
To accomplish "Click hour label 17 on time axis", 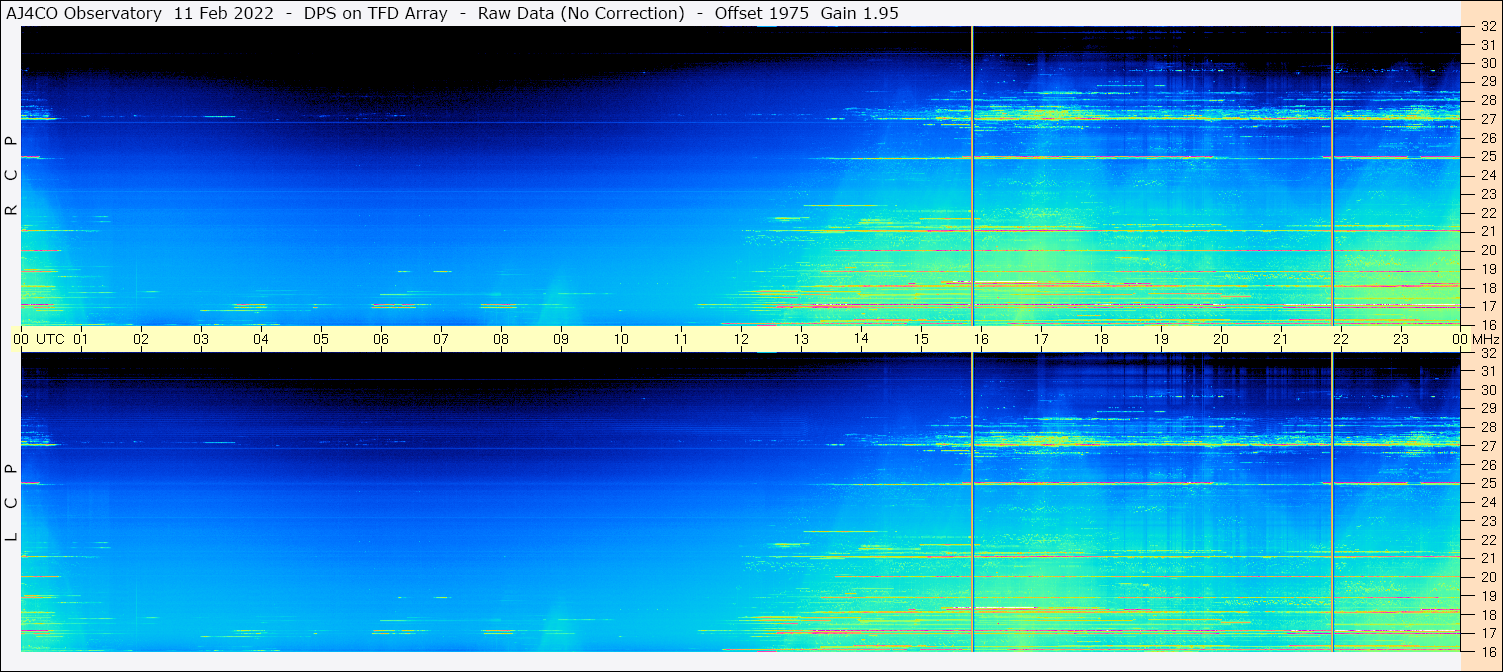I will pos(1041,339).
